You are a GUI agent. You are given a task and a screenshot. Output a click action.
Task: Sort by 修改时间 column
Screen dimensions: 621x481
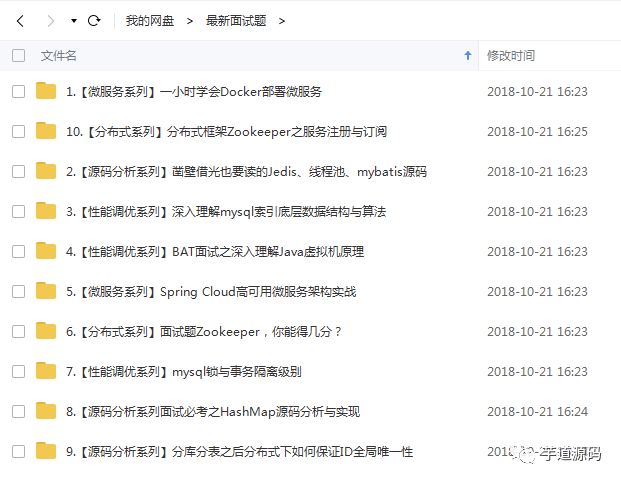(511, 55)
